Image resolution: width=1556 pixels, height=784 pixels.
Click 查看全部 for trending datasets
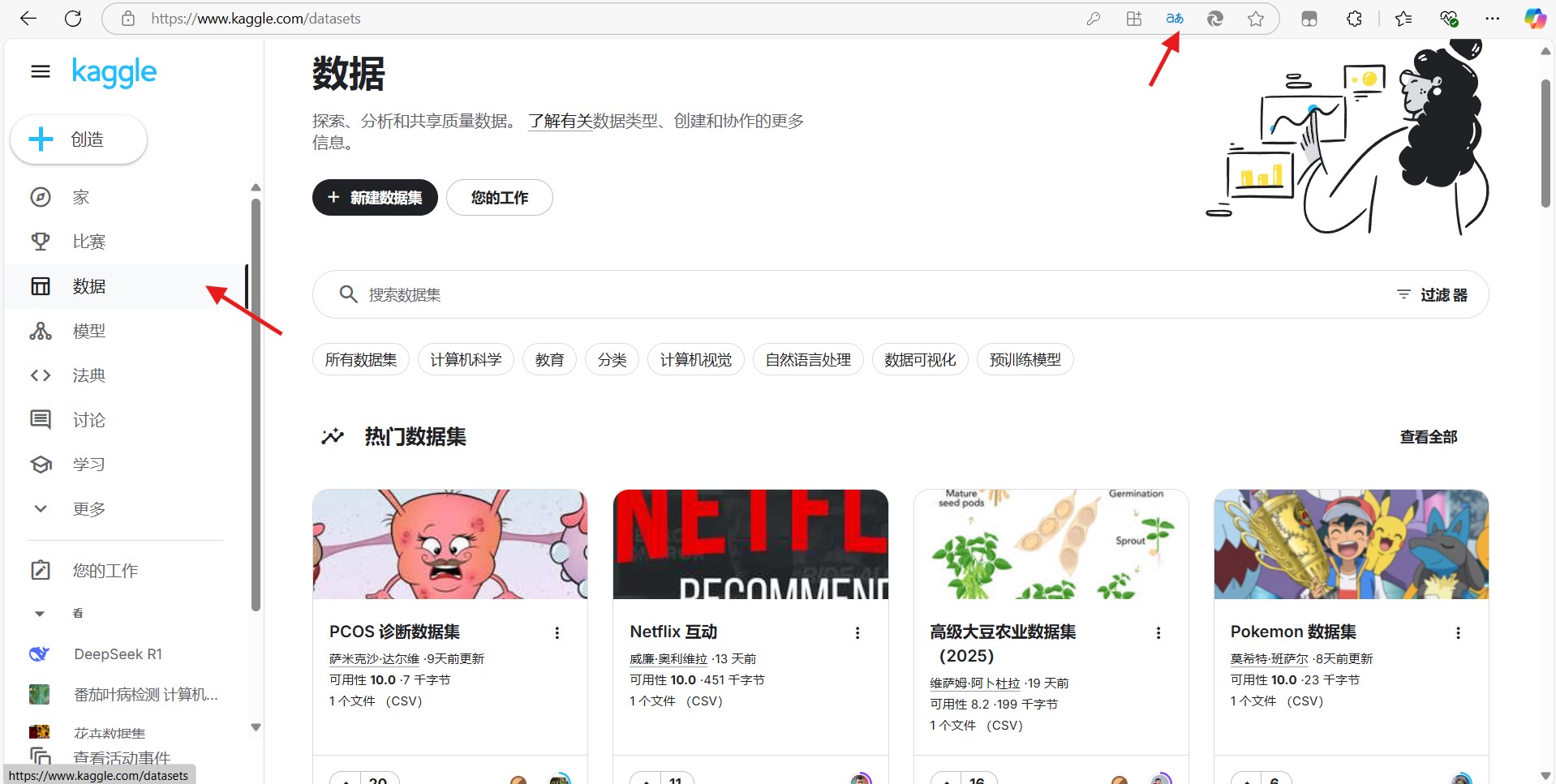pos(1429,437)
